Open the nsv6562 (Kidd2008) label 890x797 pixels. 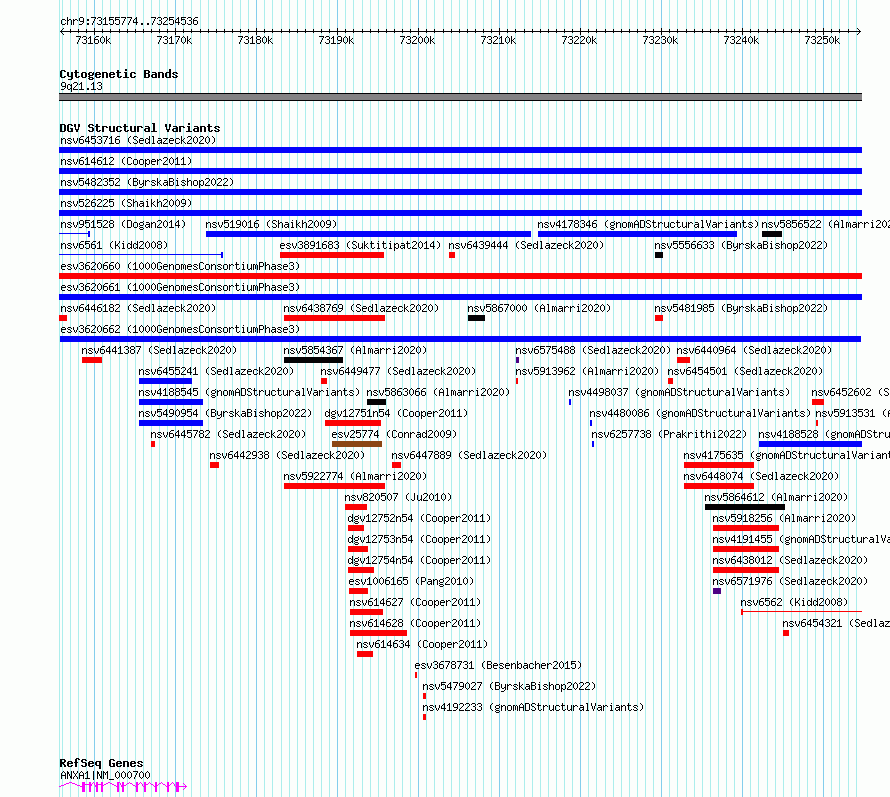pos(794,602)
